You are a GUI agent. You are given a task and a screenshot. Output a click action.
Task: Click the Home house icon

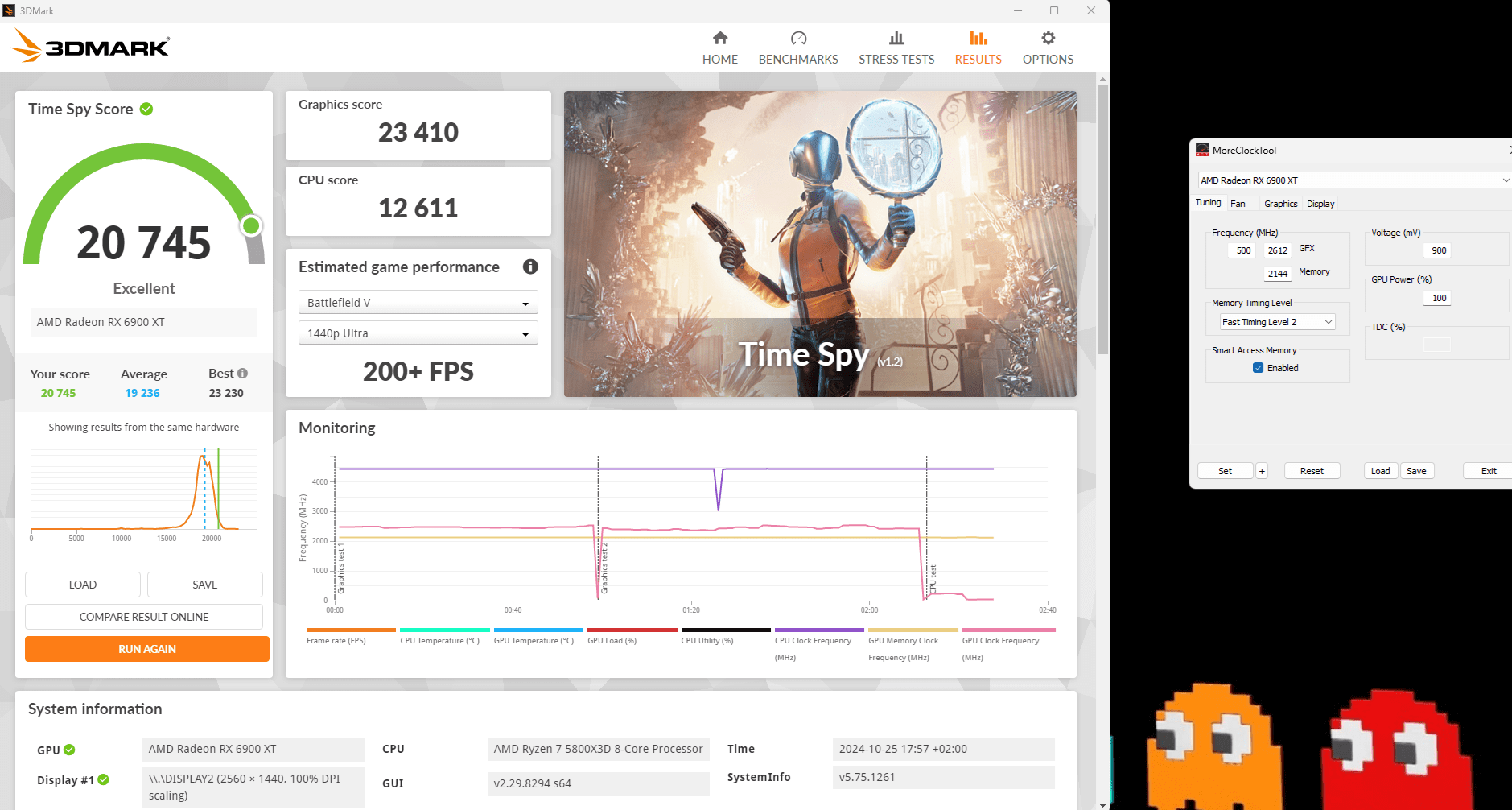[720, 38]
